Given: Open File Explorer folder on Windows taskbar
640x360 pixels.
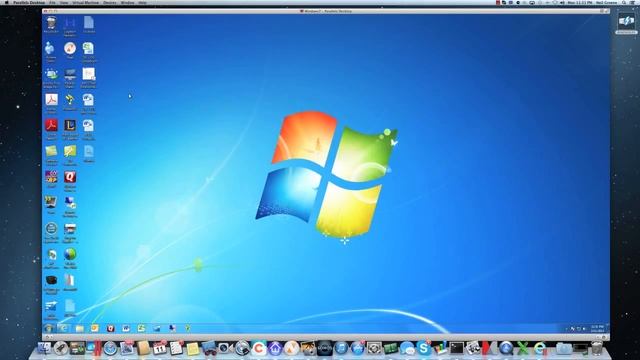Looking at the screenshot, I should pos(80,328).
